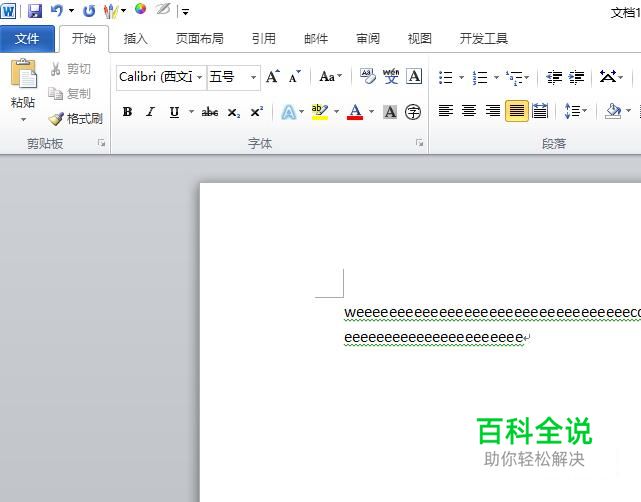Open the paste options arrow under 粘贴
Image resolution: width=641 pixels, height=502 pixels.
tap(23, 119)
